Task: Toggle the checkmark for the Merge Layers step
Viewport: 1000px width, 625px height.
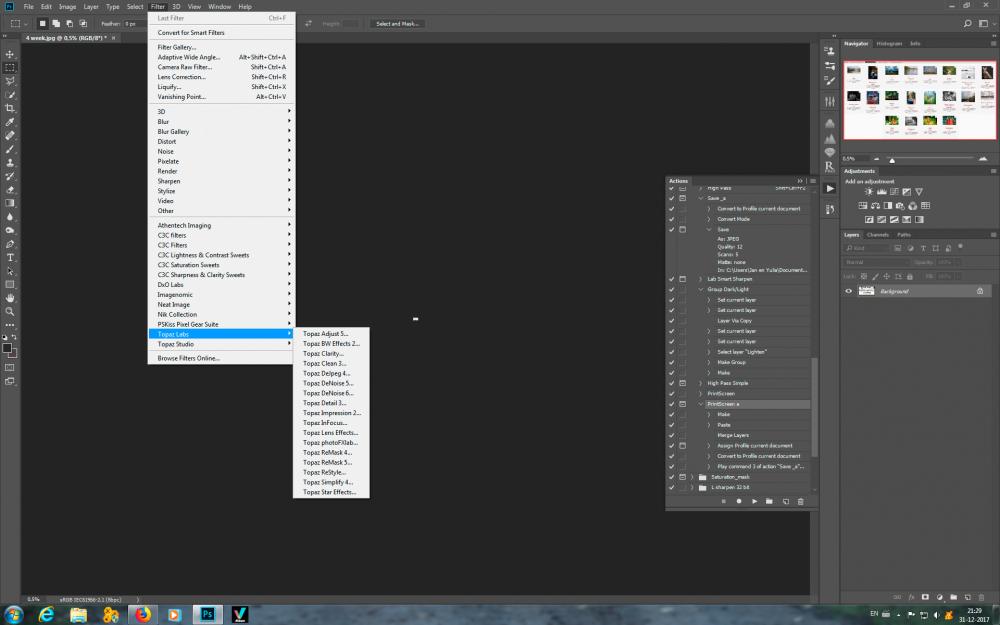Action: [x=671, y=435]
